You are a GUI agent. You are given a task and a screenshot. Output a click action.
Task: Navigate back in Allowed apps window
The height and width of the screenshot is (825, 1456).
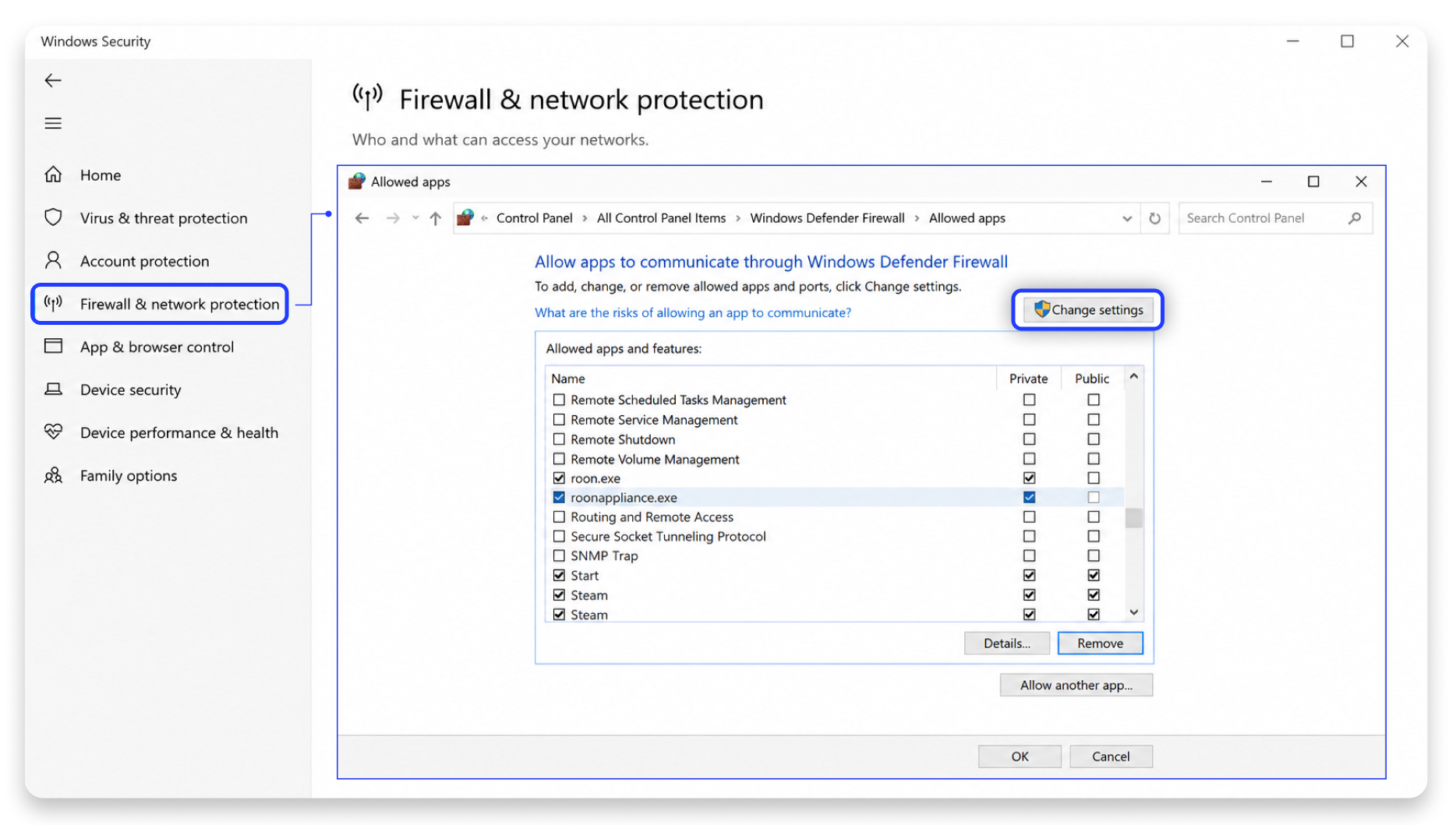362,218
